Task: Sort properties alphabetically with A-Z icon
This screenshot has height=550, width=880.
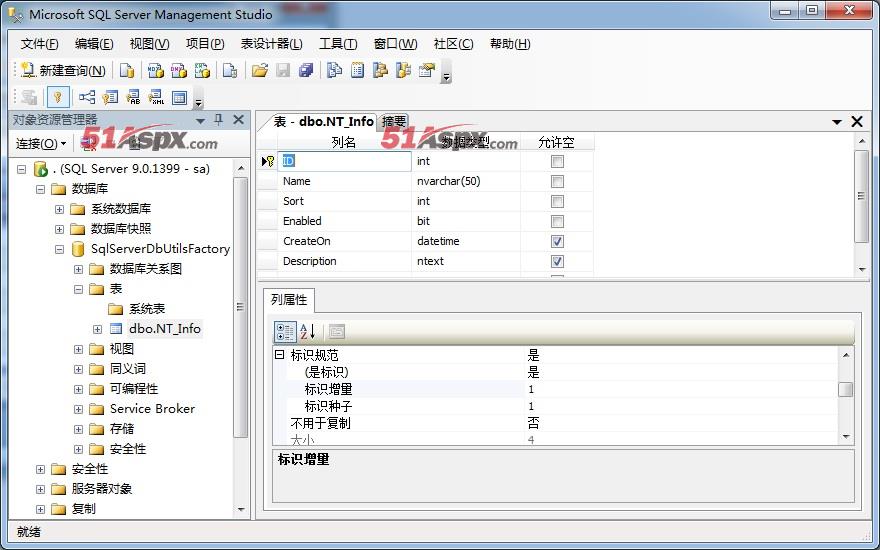Action: tap(308, 332)
